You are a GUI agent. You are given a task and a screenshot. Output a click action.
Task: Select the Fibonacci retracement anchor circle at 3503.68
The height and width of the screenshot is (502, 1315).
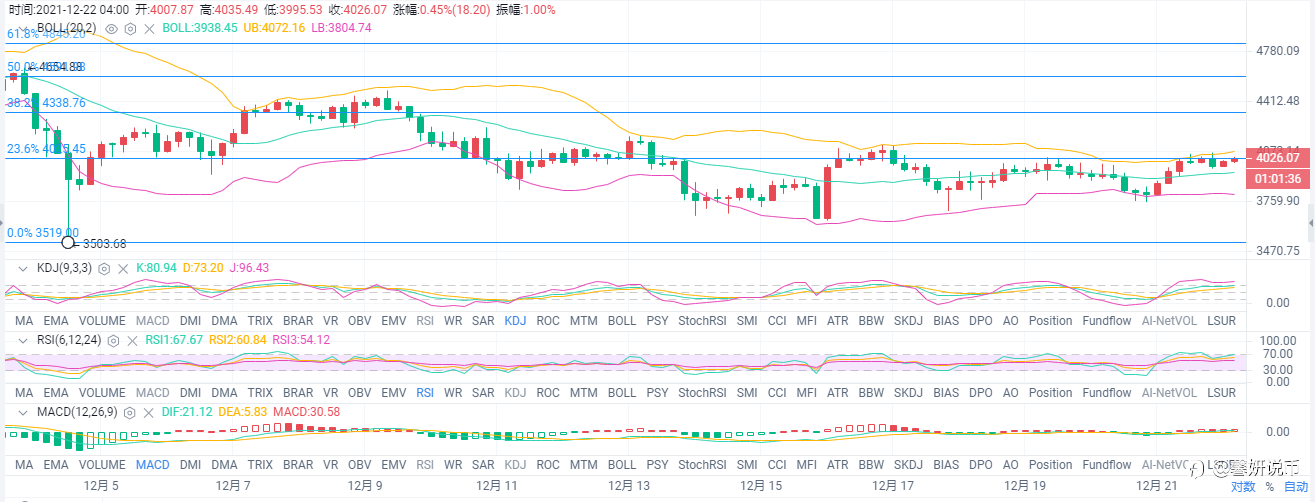pos(68,242)
